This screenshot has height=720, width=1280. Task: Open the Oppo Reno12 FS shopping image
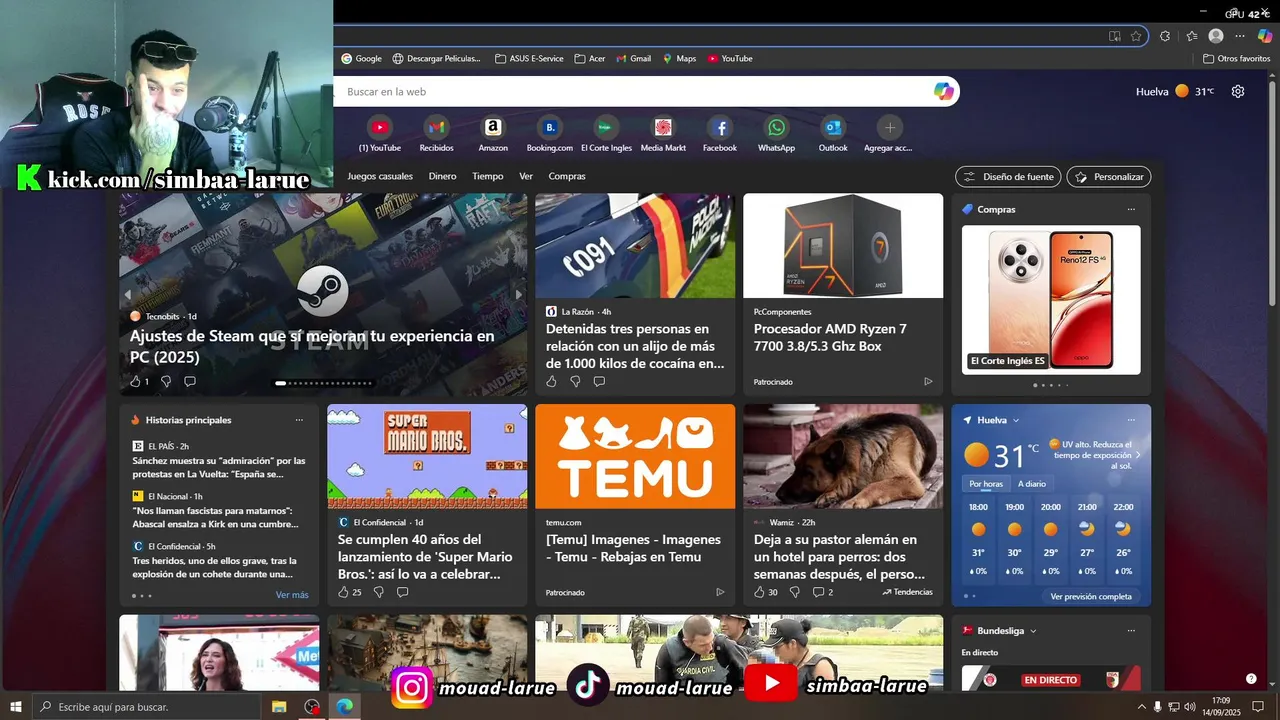coord(1051,299)
